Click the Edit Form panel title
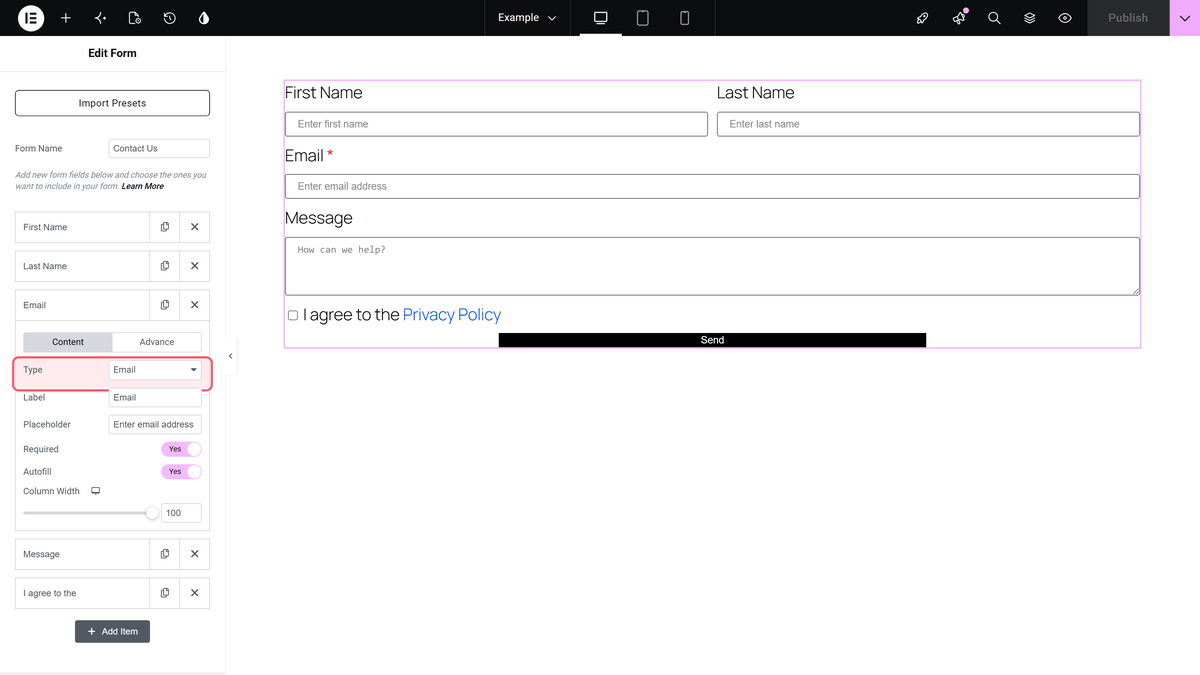This screenshot has width=1200, height=675. tap(112, 53)
